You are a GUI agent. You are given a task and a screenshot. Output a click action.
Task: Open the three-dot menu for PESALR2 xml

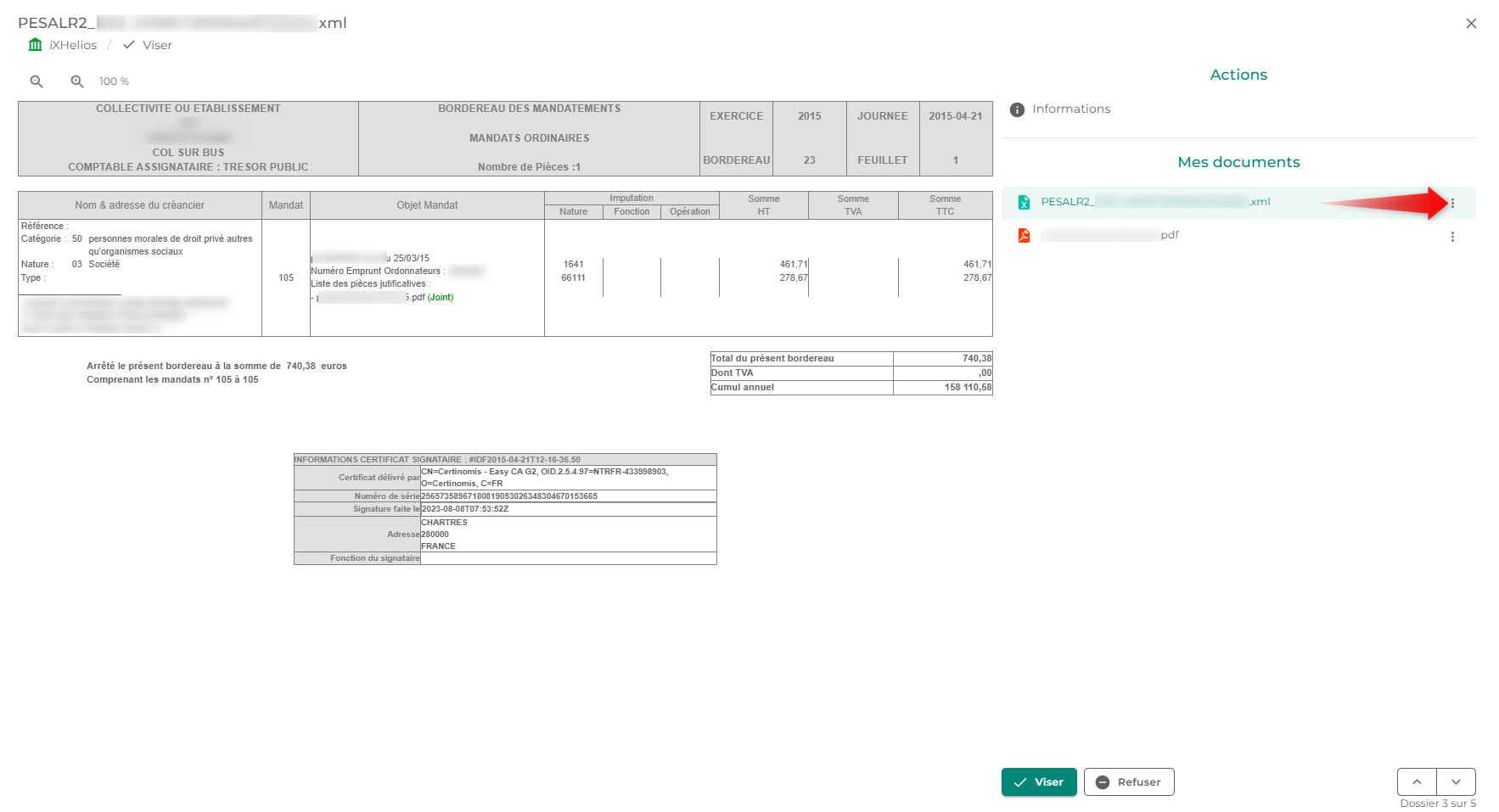pos(1452,204)
